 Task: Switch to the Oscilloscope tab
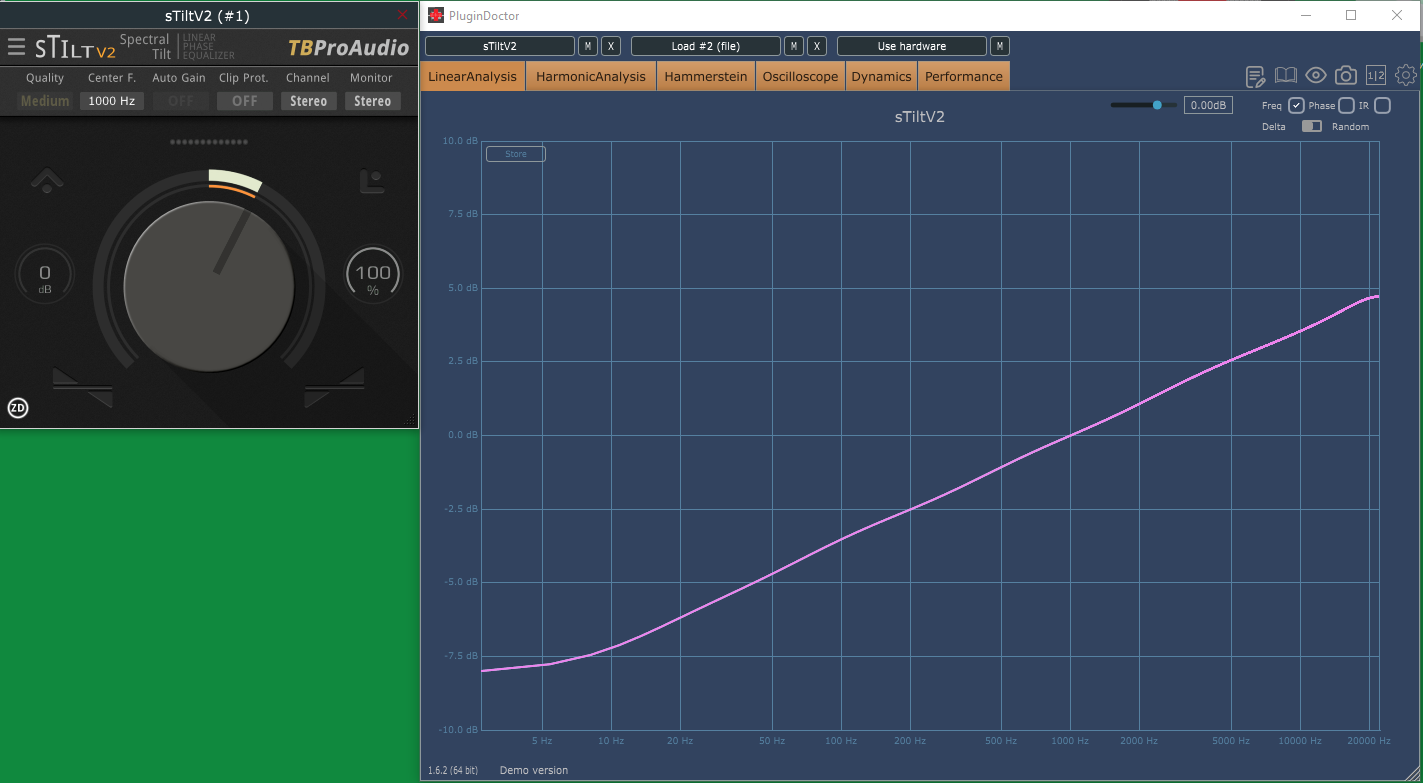point(800,76)
